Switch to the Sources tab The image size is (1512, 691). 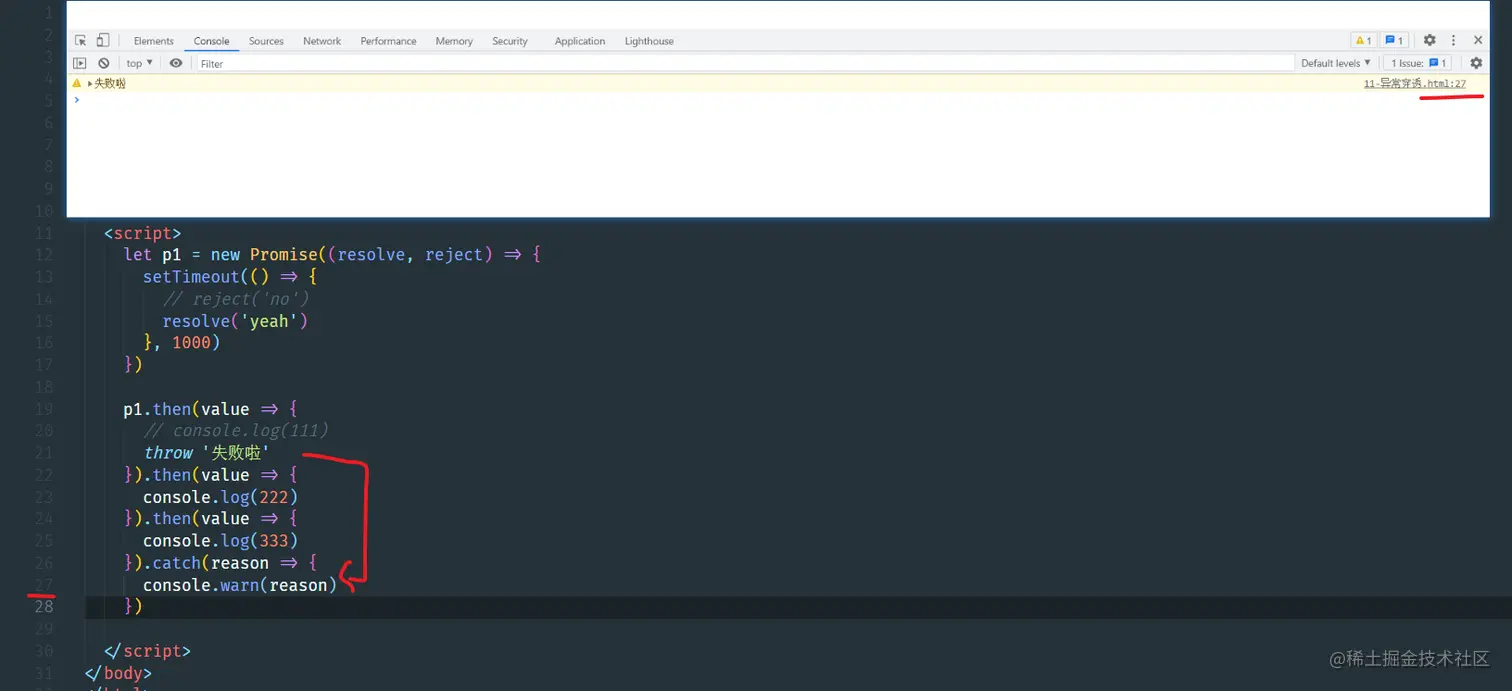[266, 41]
